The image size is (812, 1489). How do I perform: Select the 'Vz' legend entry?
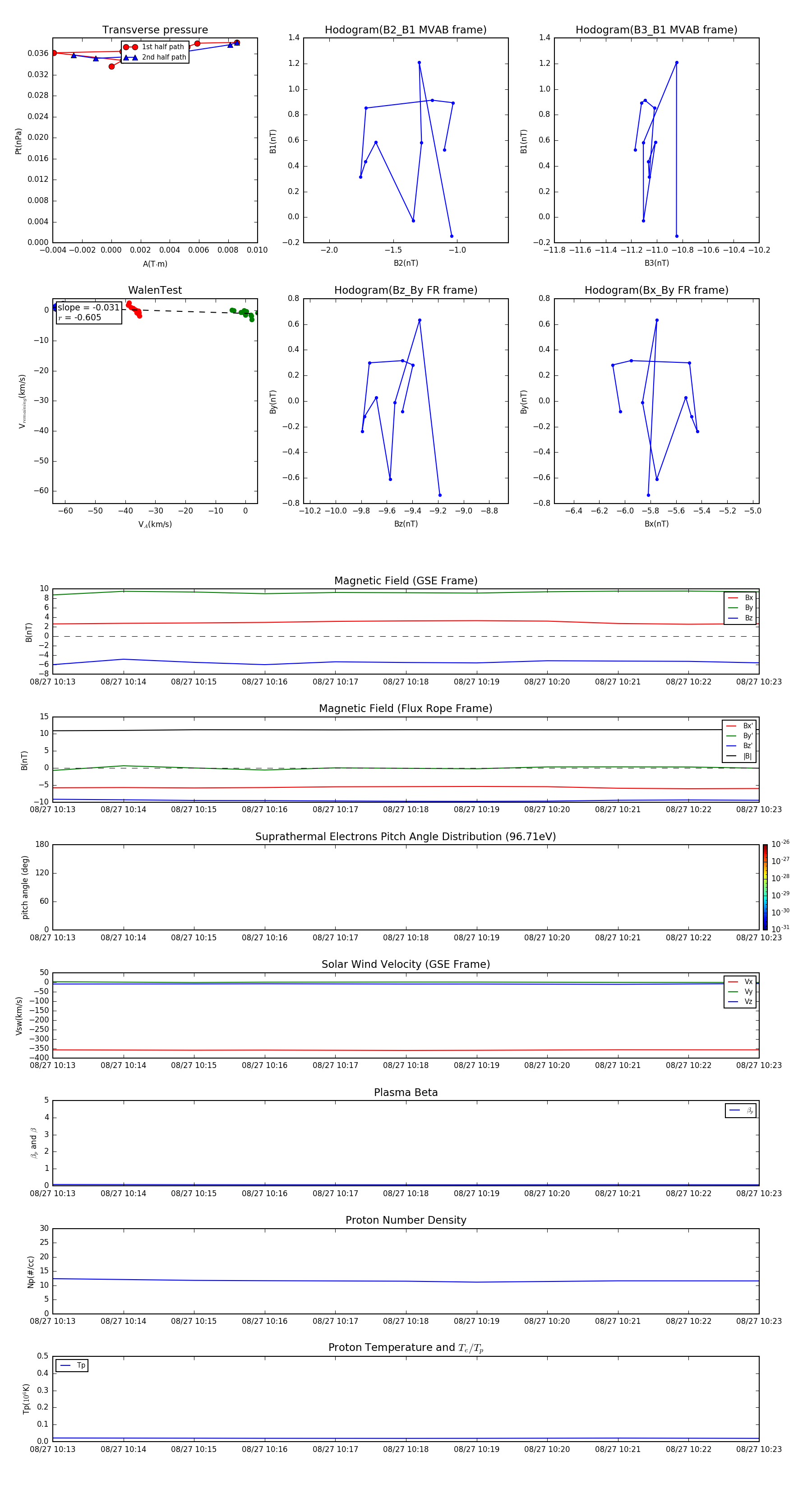pyautogui.click(x=740, y=1002)
